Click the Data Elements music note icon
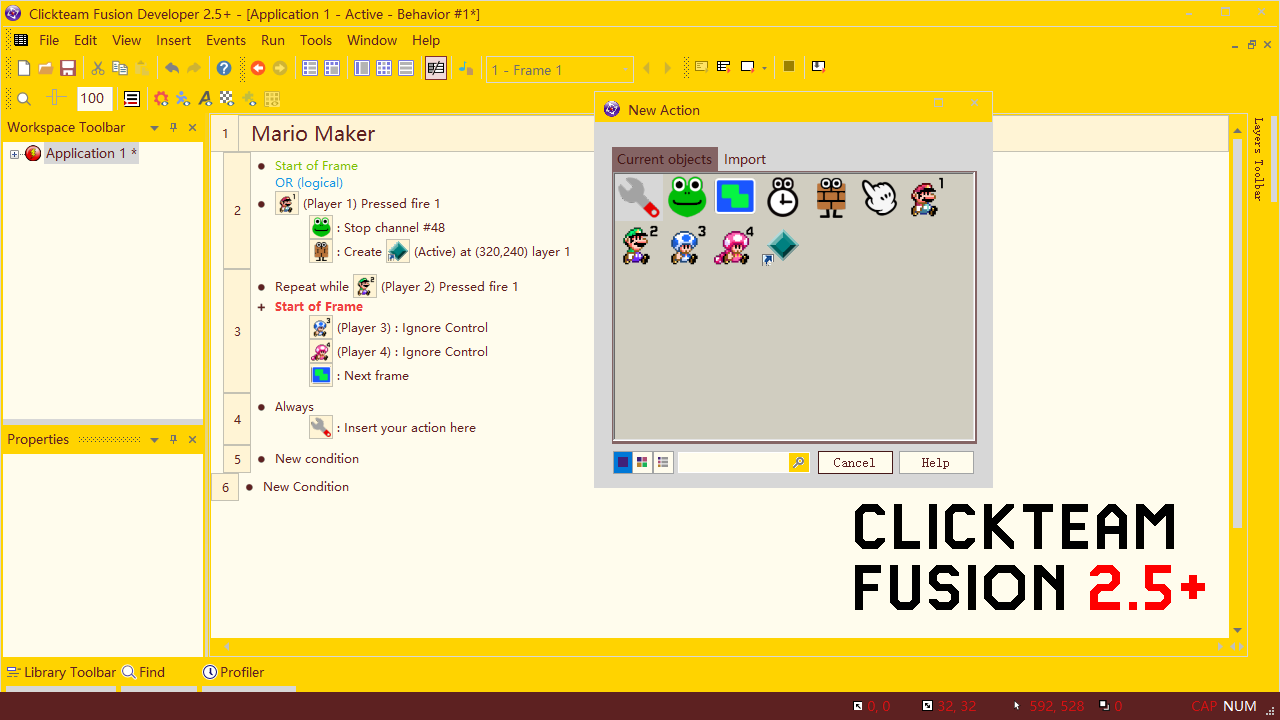The image size is (1280, 720). point(466,68)
